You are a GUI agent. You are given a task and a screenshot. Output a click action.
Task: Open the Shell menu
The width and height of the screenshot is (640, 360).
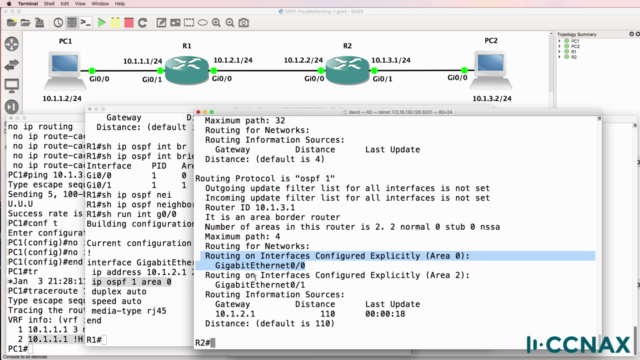[49, 4]
